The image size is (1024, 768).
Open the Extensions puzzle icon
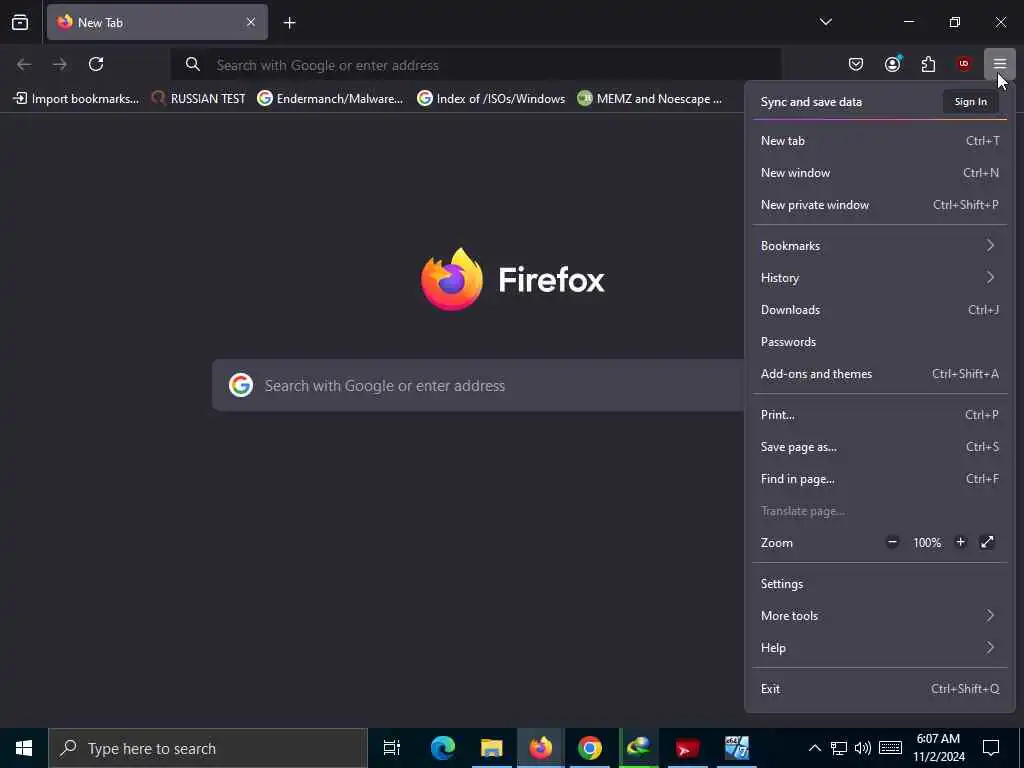click(x=928, y=64)
